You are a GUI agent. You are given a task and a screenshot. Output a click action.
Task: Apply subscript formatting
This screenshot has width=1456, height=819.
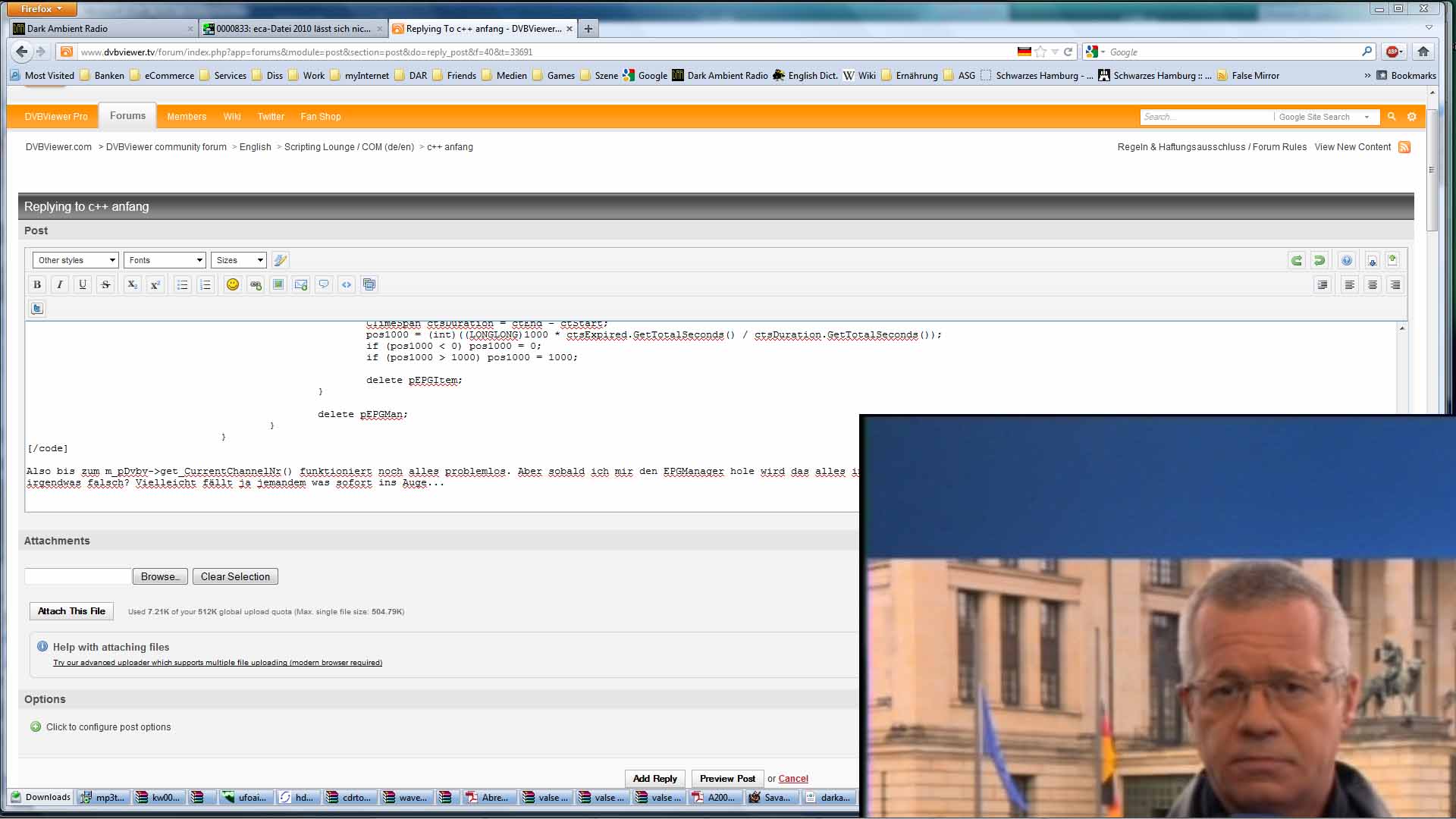point(132,284)
